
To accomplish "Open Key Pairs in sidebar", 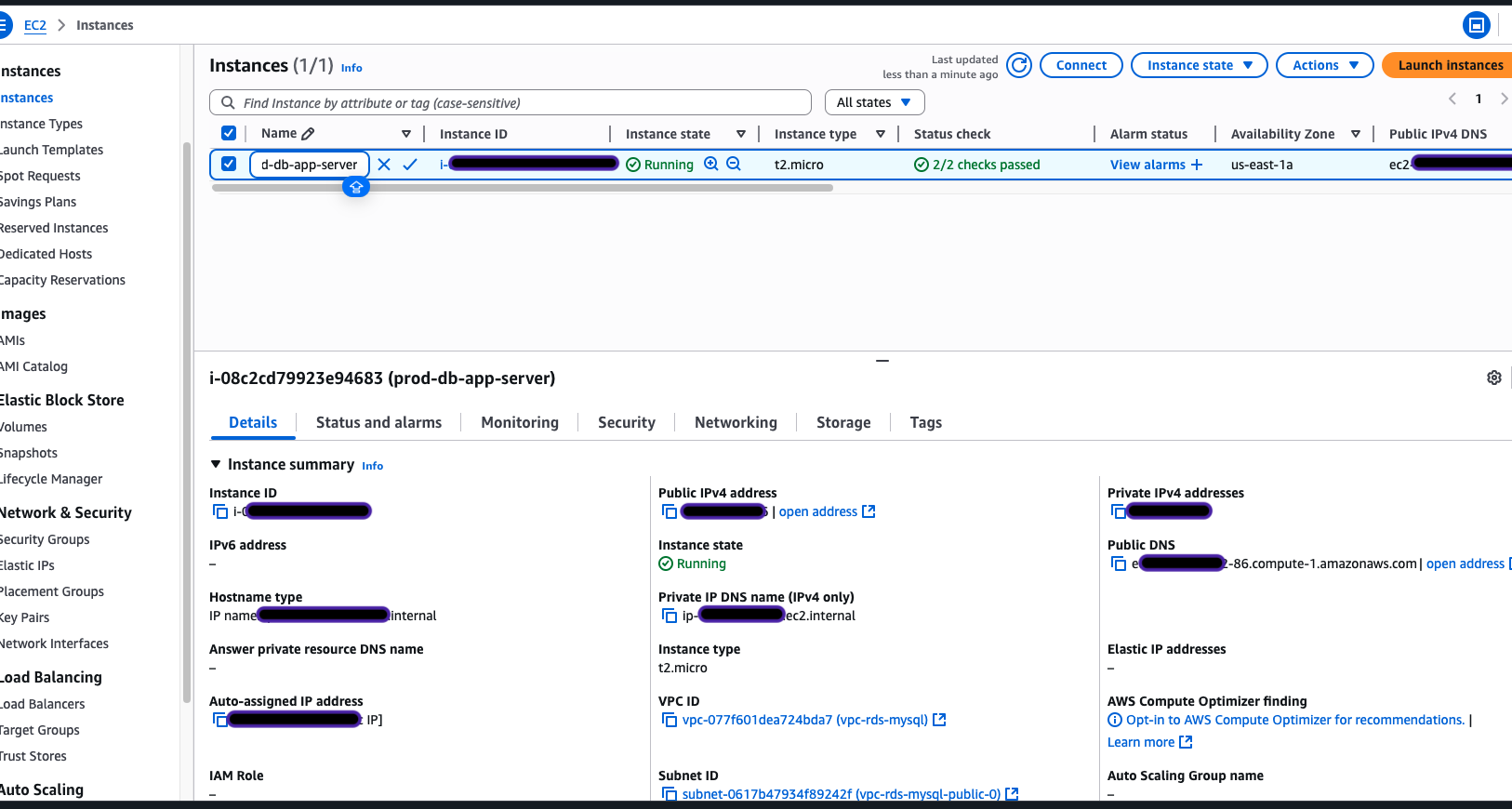I will (x=24, y=617).
